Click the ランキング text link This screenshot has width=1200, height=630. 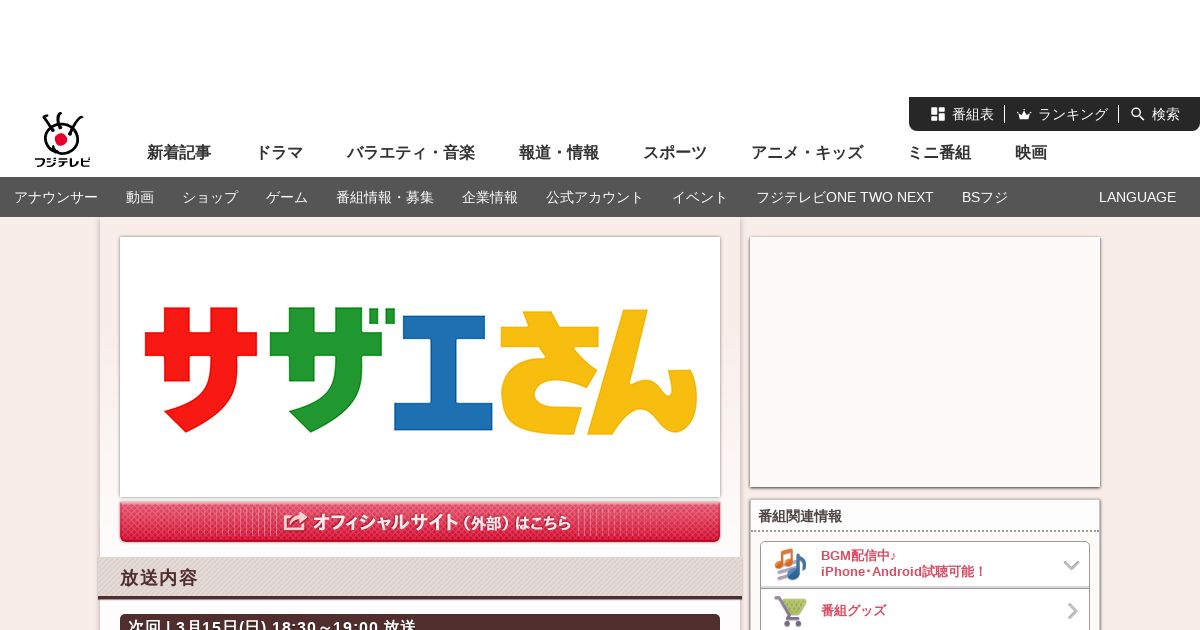(x=1073, y=114)
